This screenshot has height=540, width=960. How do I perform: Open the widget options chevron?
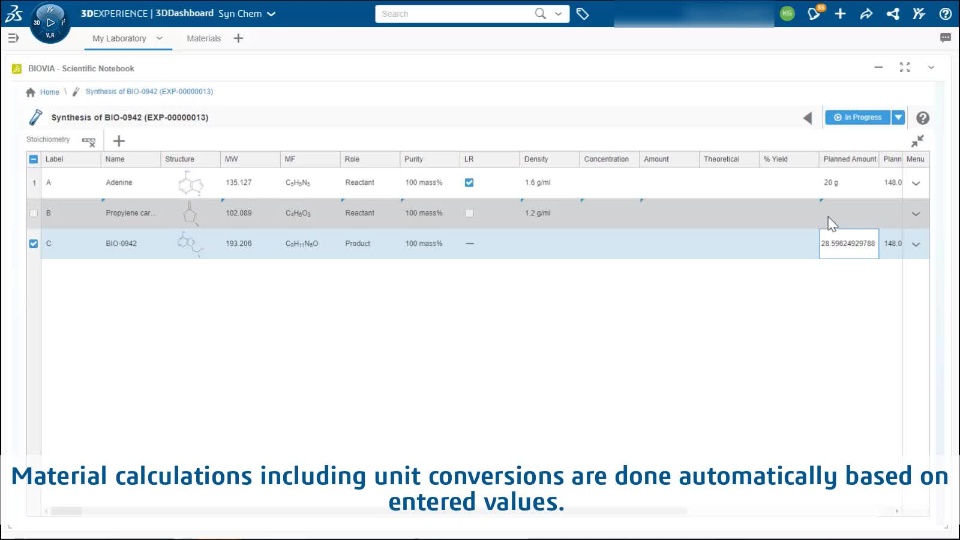pyautogui.click(x=931, y=67)
